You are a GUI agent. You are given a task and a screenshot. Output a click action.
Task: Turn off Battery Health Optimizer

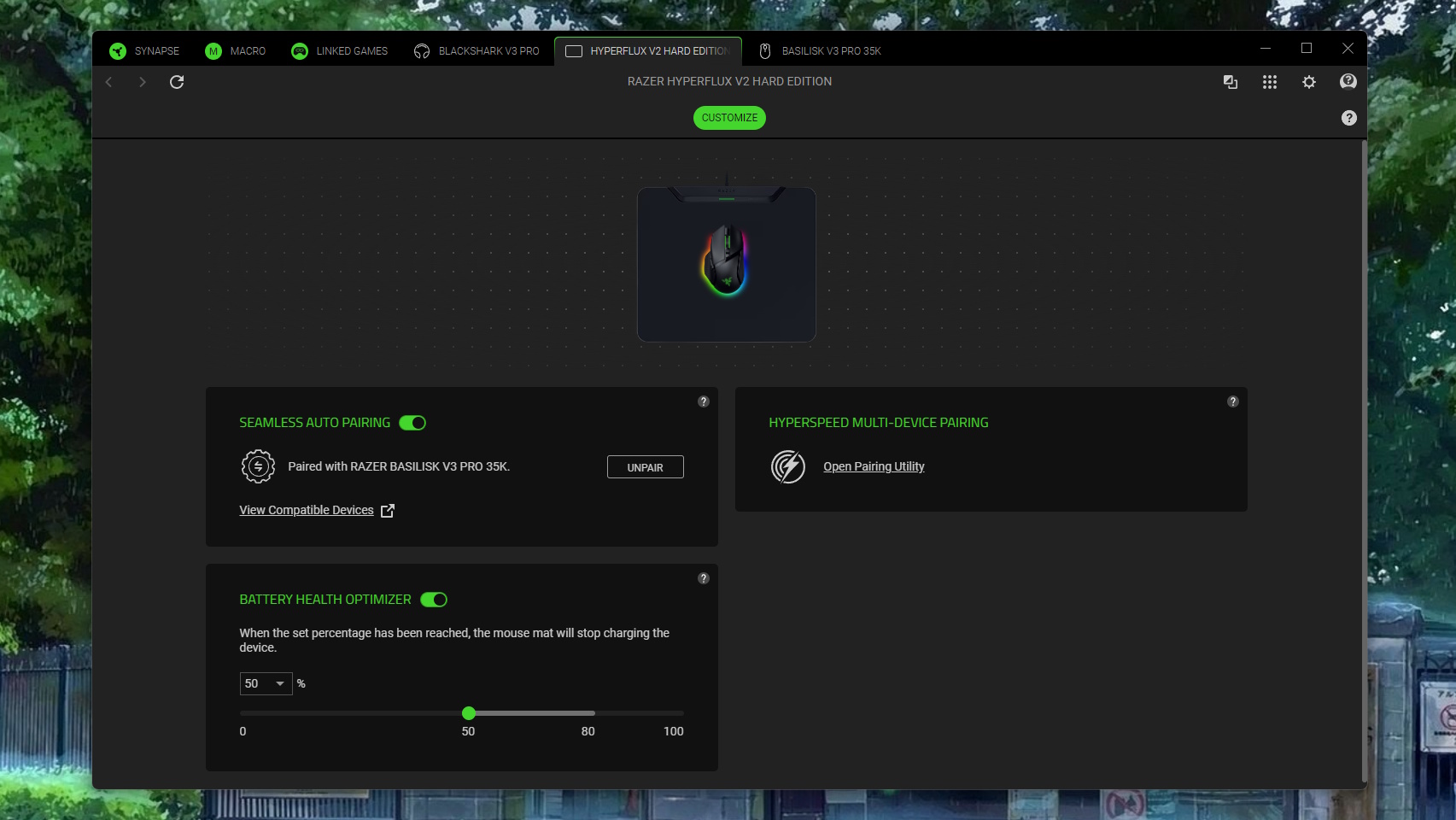pyautogui.click(x=434, y=599)
